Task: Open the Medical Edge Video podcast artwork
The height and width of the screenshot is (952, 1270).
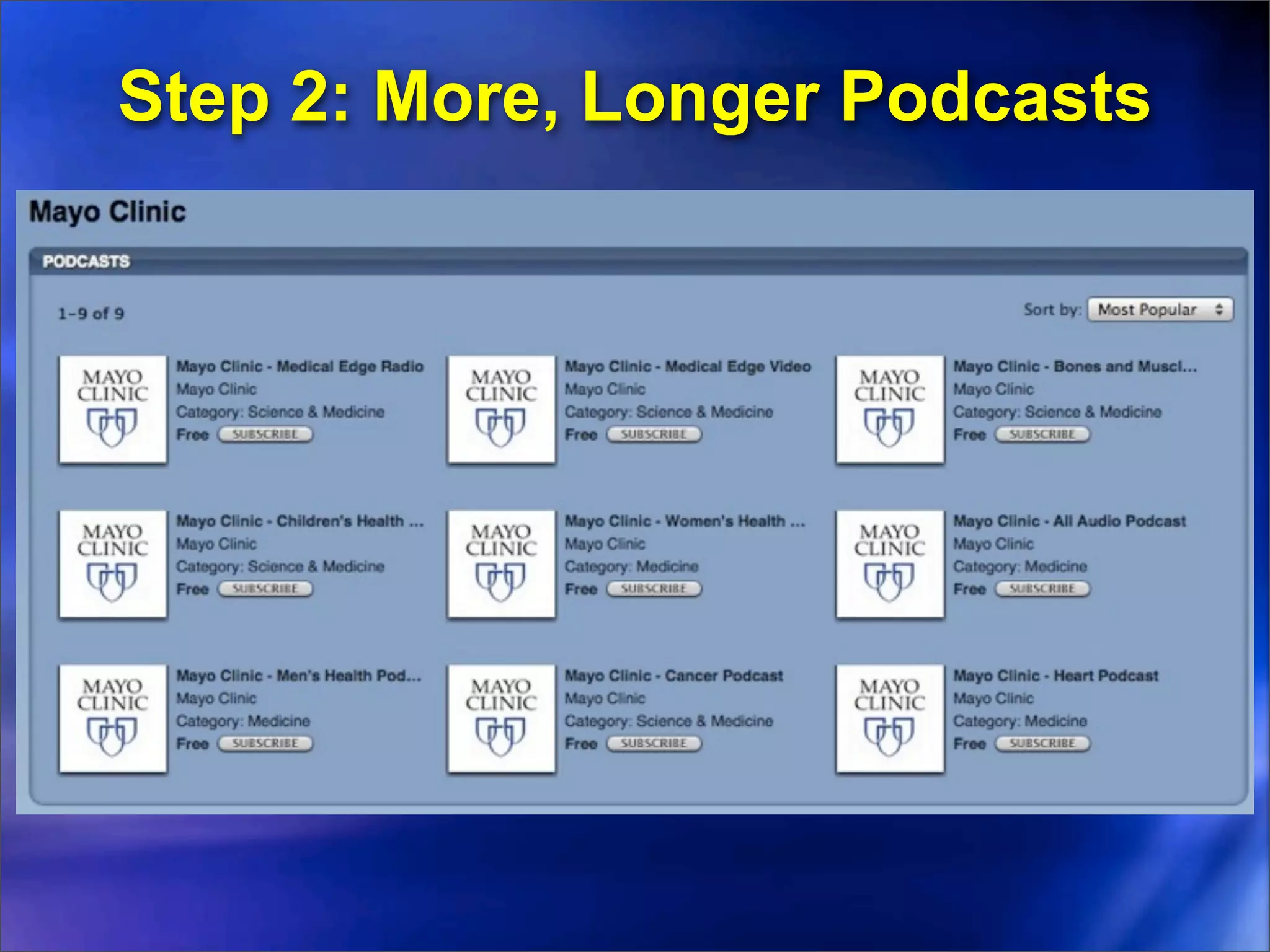Action: coord(501,409)
